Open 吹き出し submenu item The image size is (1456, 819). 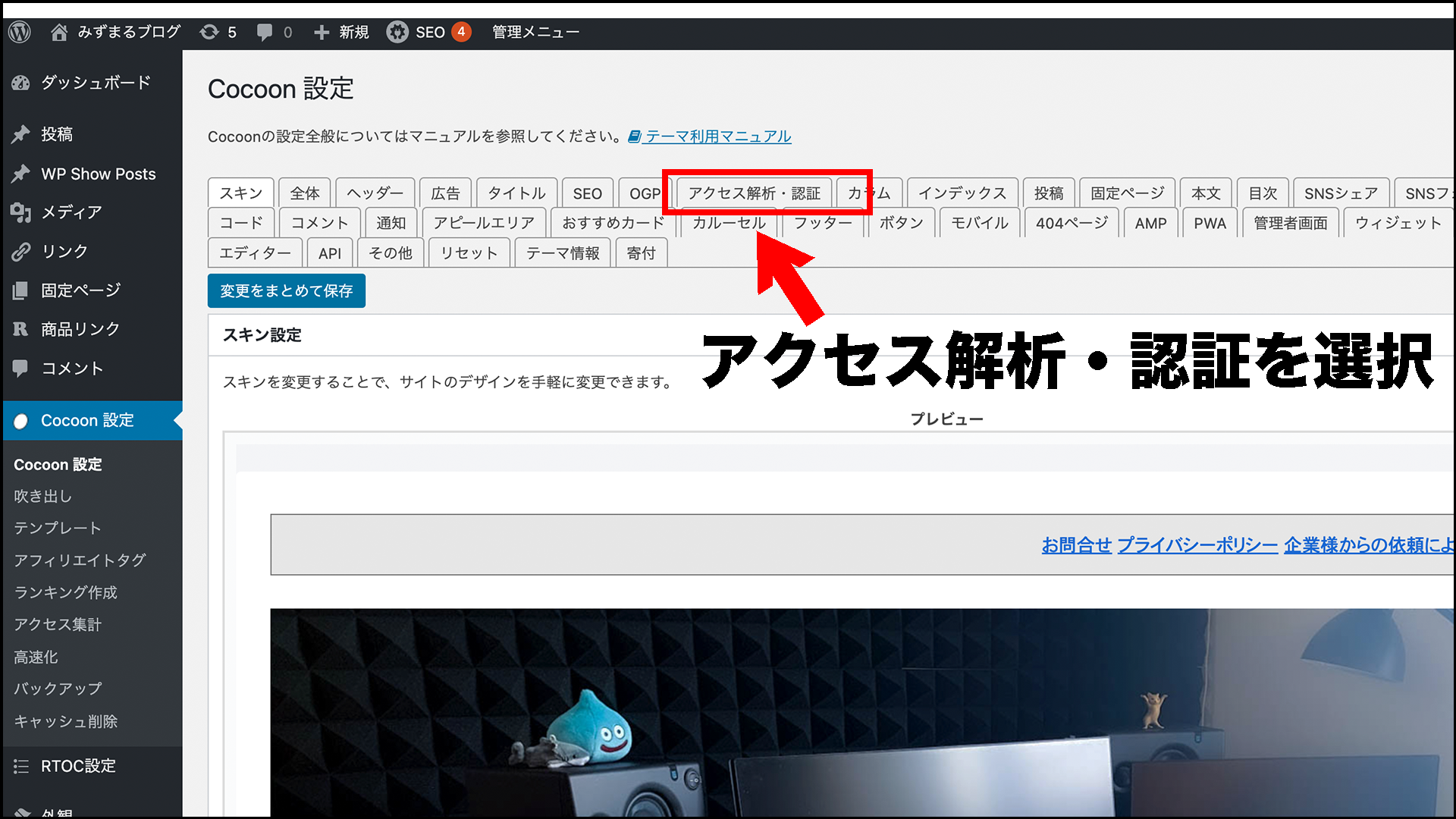pos(43,497)
